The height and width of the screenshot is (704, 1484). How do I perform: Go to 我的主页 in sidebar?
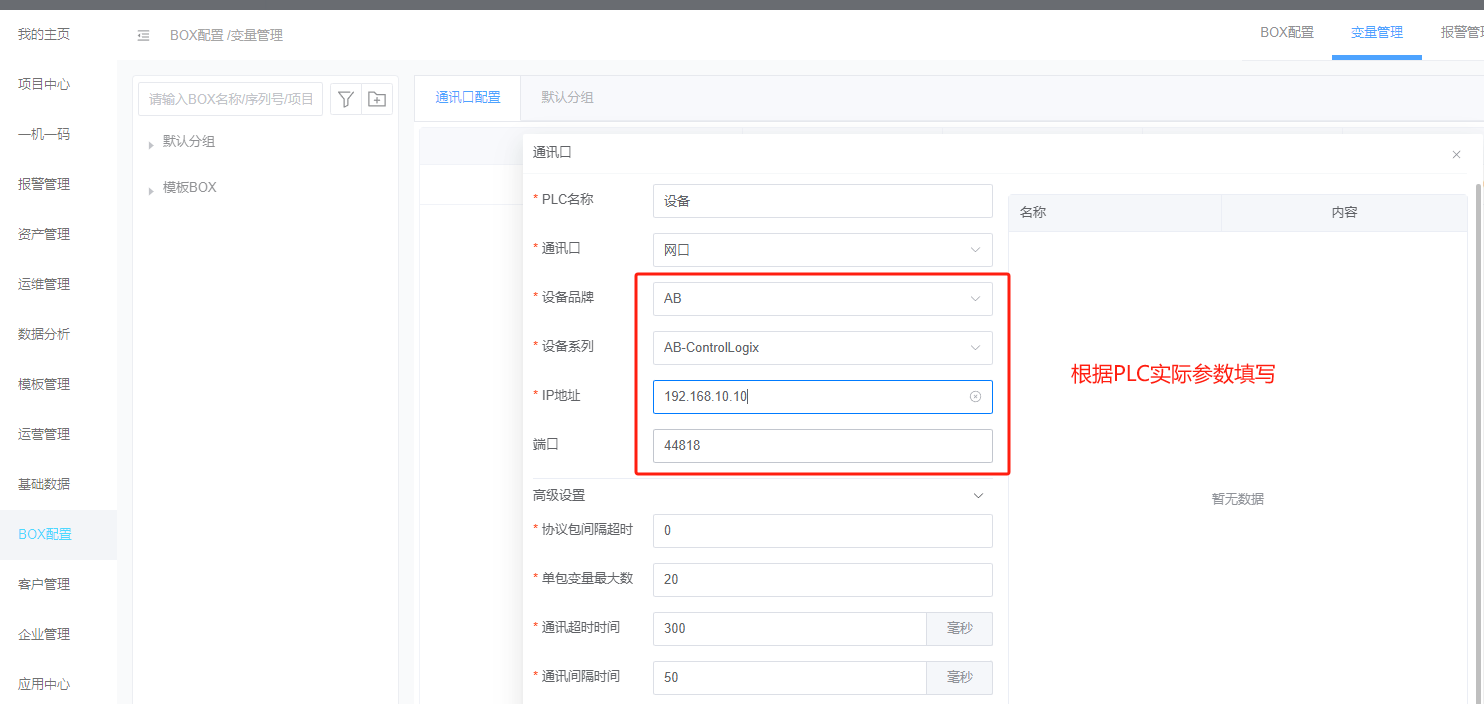coord(44,34)
